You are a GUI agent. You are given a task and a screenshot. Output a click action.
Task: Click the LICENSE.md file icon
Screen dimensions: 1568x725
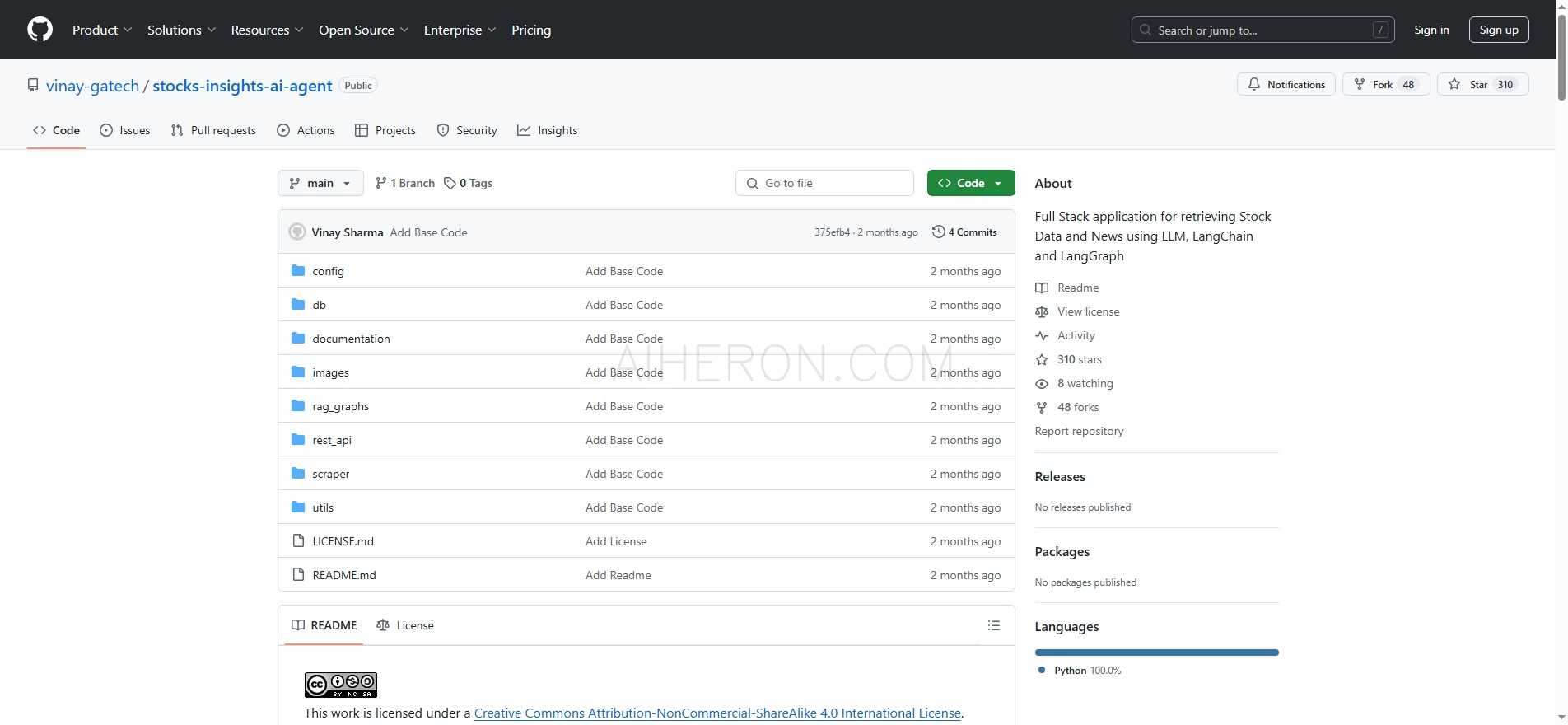coord(298,540)
